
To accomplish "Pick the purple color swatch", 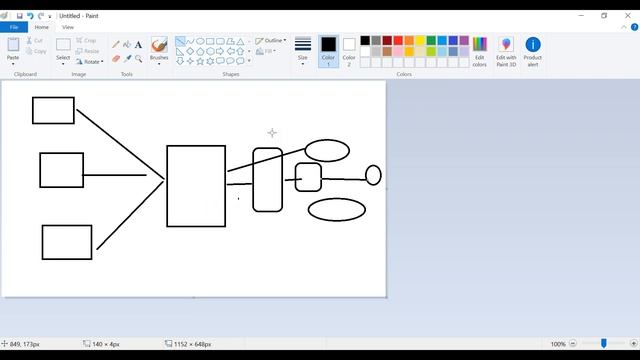I will [464, 40].
